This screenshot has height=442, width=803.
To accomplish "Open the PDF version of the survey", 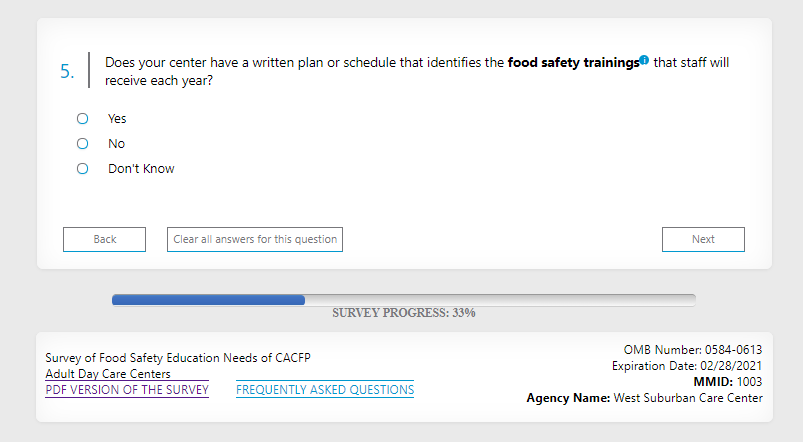I will (x=127, y=390).
